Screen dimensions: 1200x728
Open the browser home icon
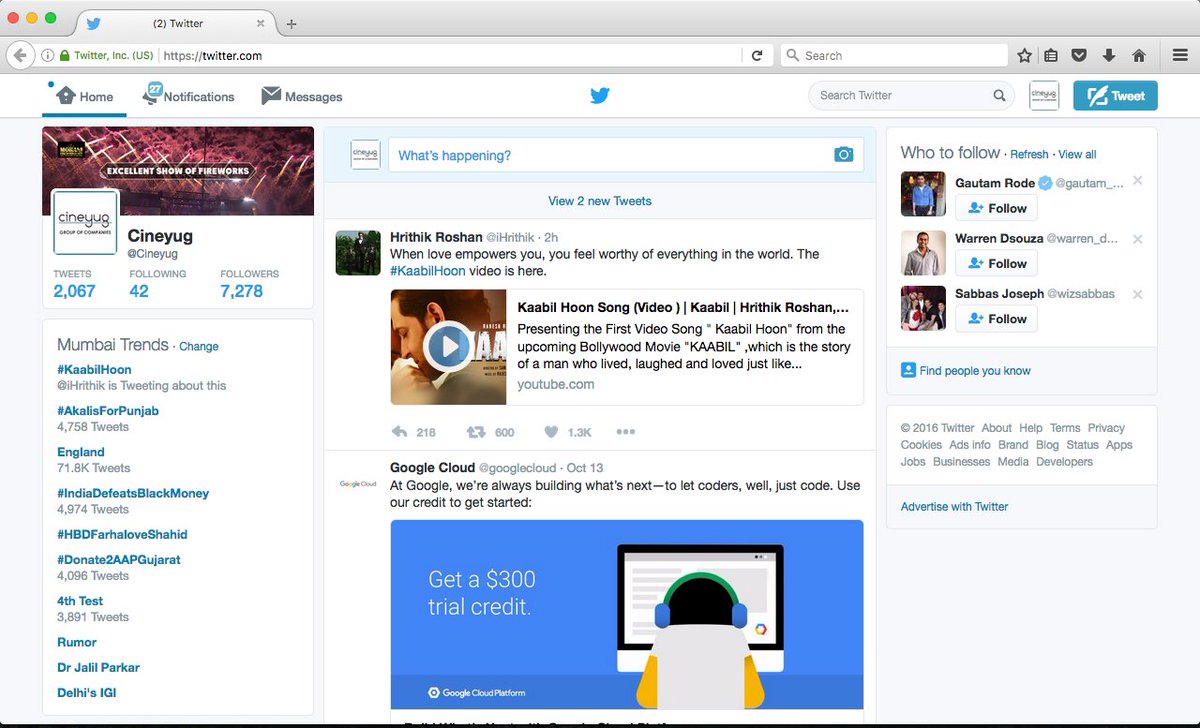pos(1138,56)
